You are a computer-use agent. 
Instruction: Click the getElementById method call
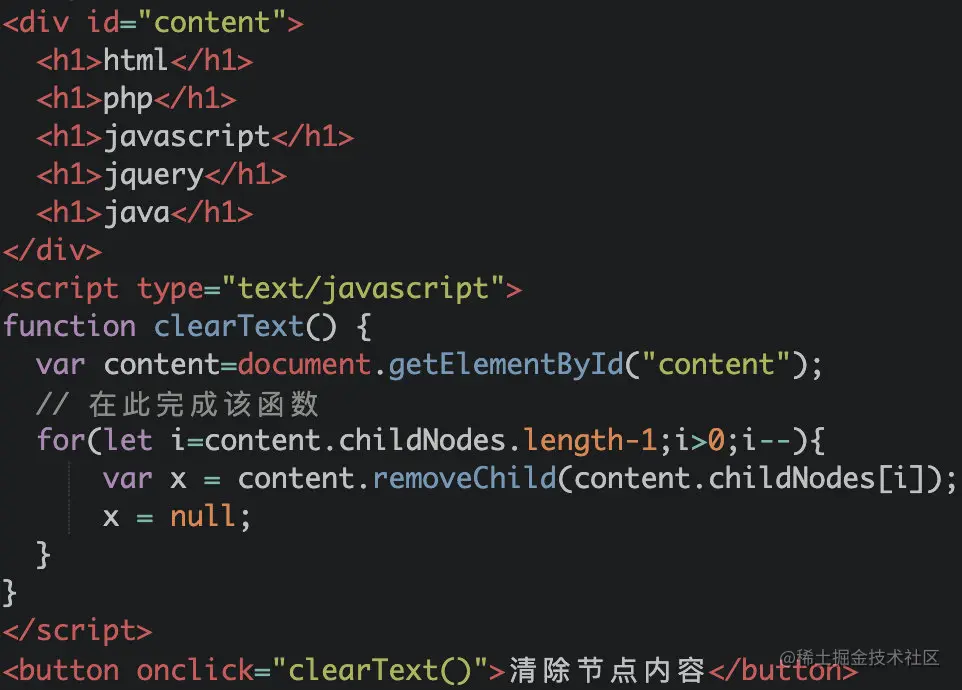tap(506, 364)
